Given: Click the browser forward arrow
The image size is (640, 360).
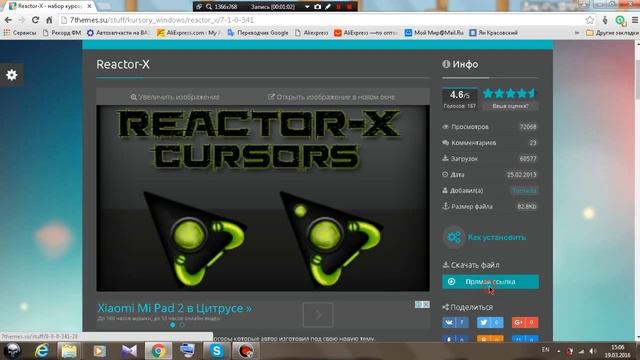Looking at the screenshot, I should 22,20.
